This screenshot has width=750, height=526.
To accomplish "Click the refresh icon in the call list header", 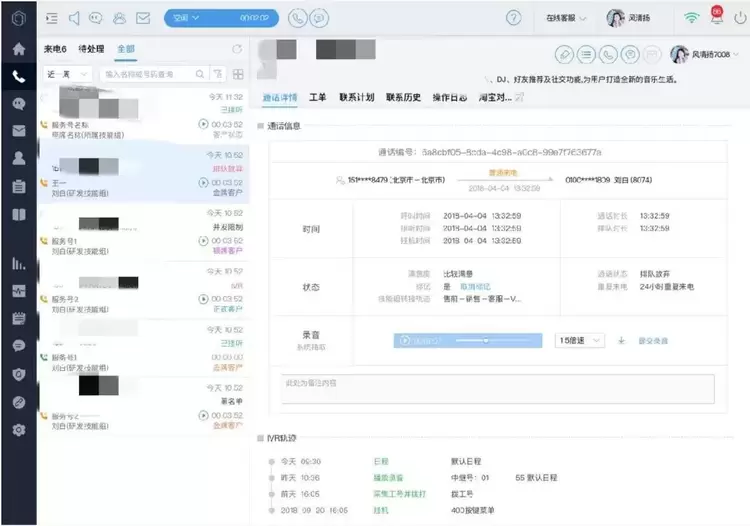I will [x=237, y=49].
